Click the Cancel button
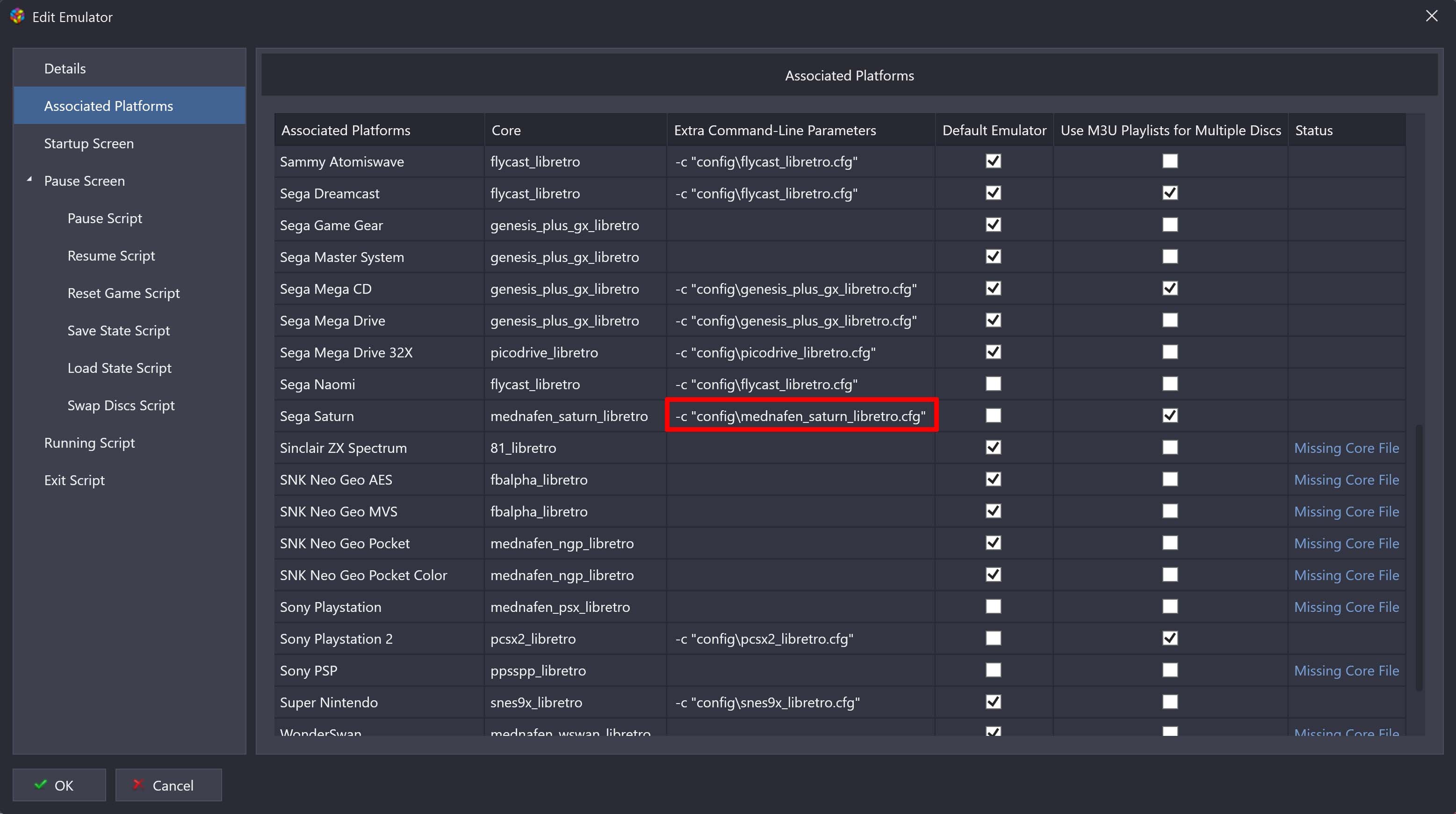This screenshot has width=1456, height=814. point(168,785)
